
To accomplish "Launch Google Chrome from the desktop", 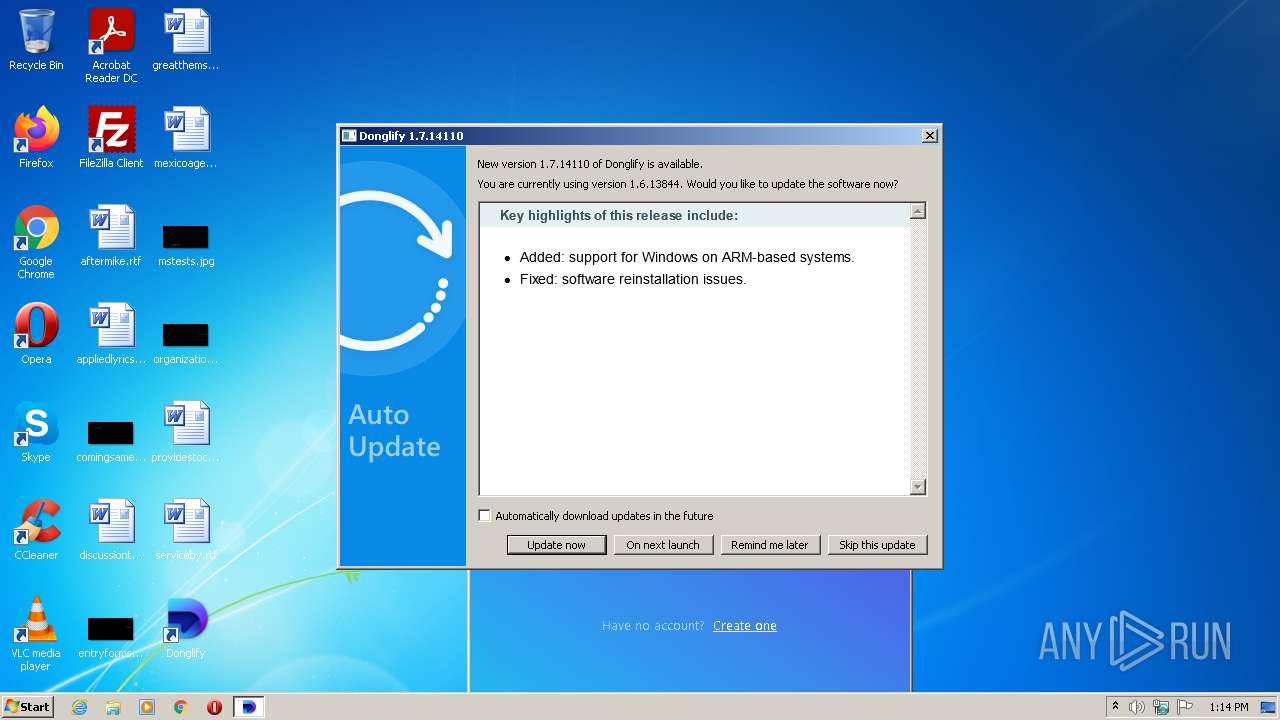I will pyautogui.click(x=36, y=242).
